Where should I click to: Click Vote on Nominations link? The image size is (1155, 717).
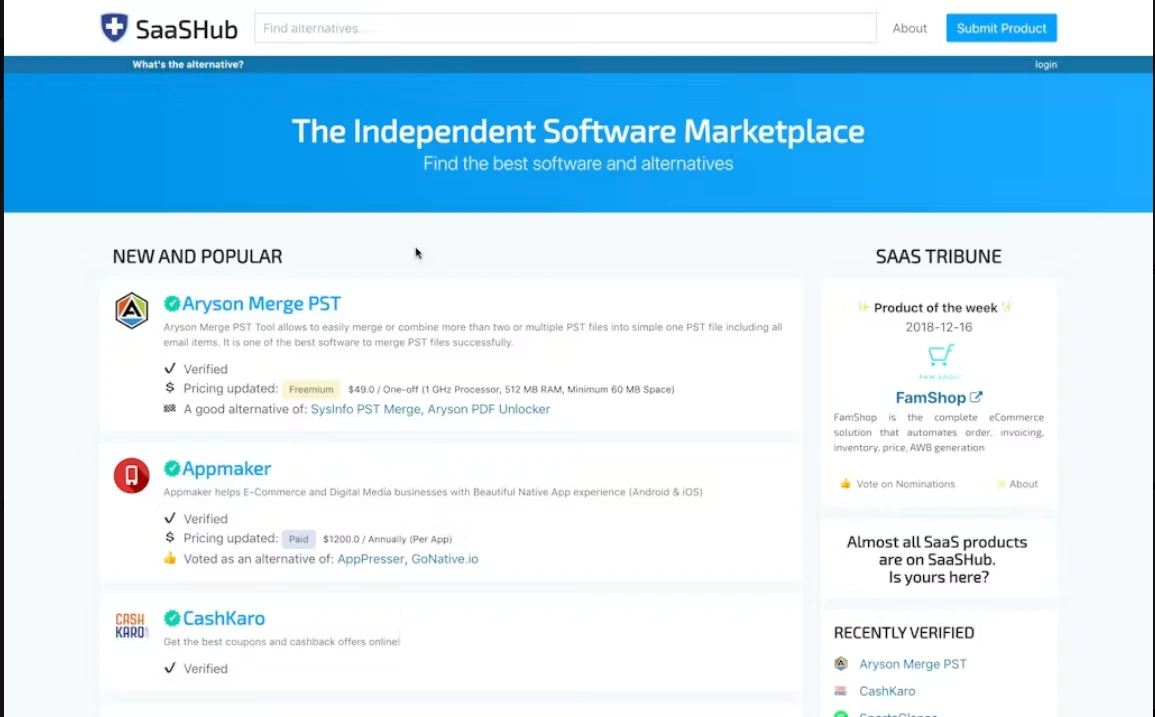pos(905,484)
